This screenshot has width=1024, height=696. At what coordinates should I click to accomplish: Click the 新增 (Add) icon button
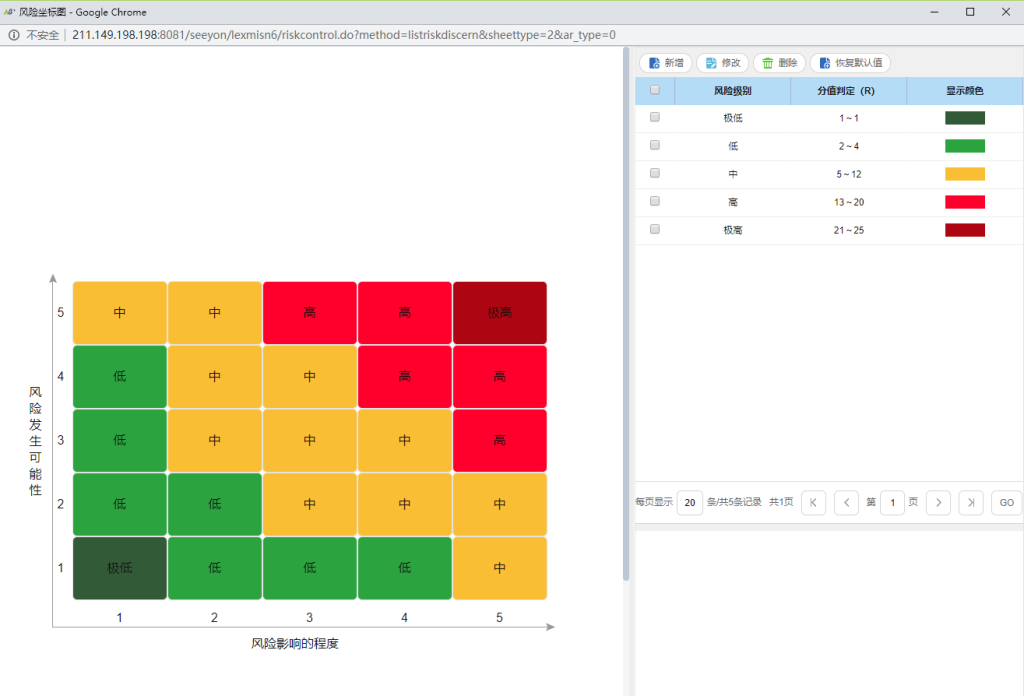click(666, 63)
